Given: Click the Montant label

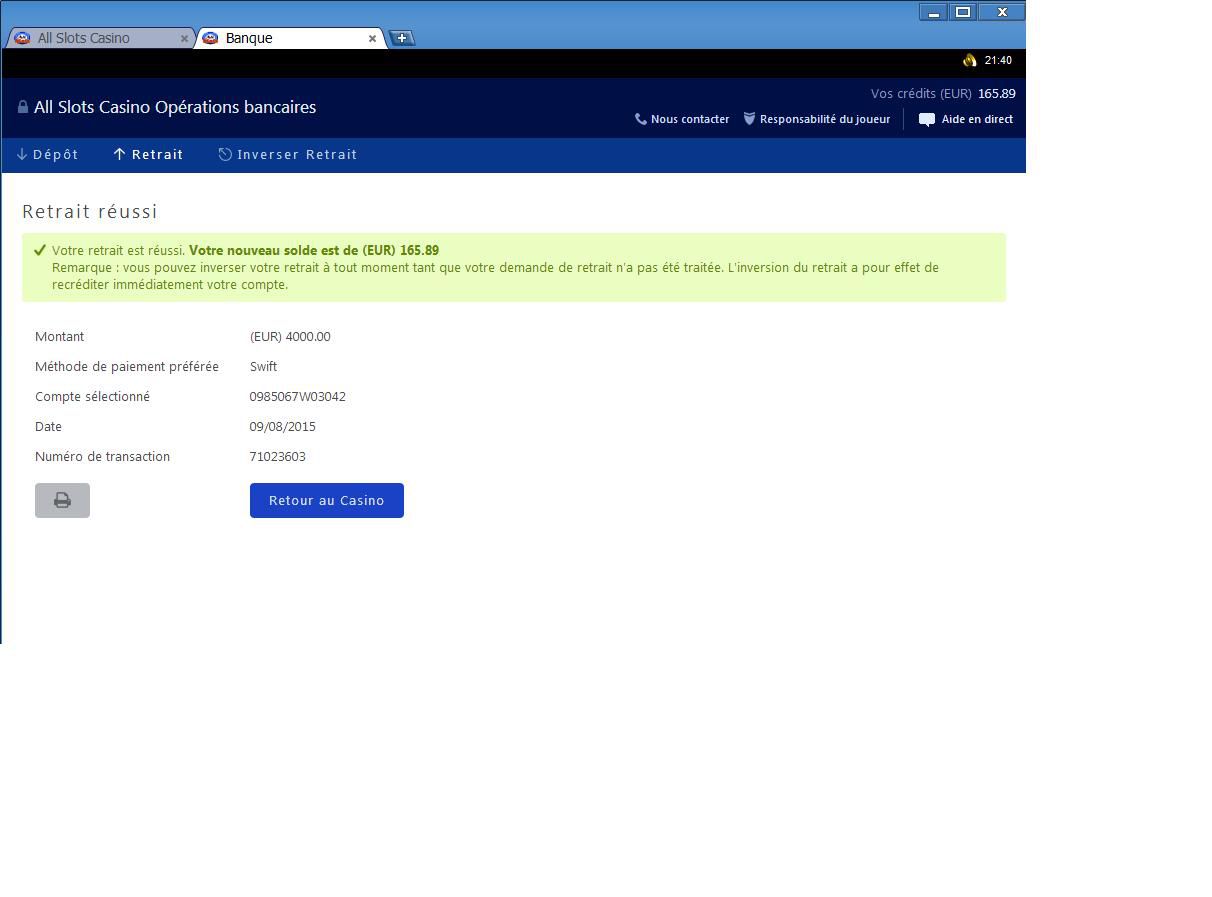Looking at the screenshot, I should pos(59,336).
